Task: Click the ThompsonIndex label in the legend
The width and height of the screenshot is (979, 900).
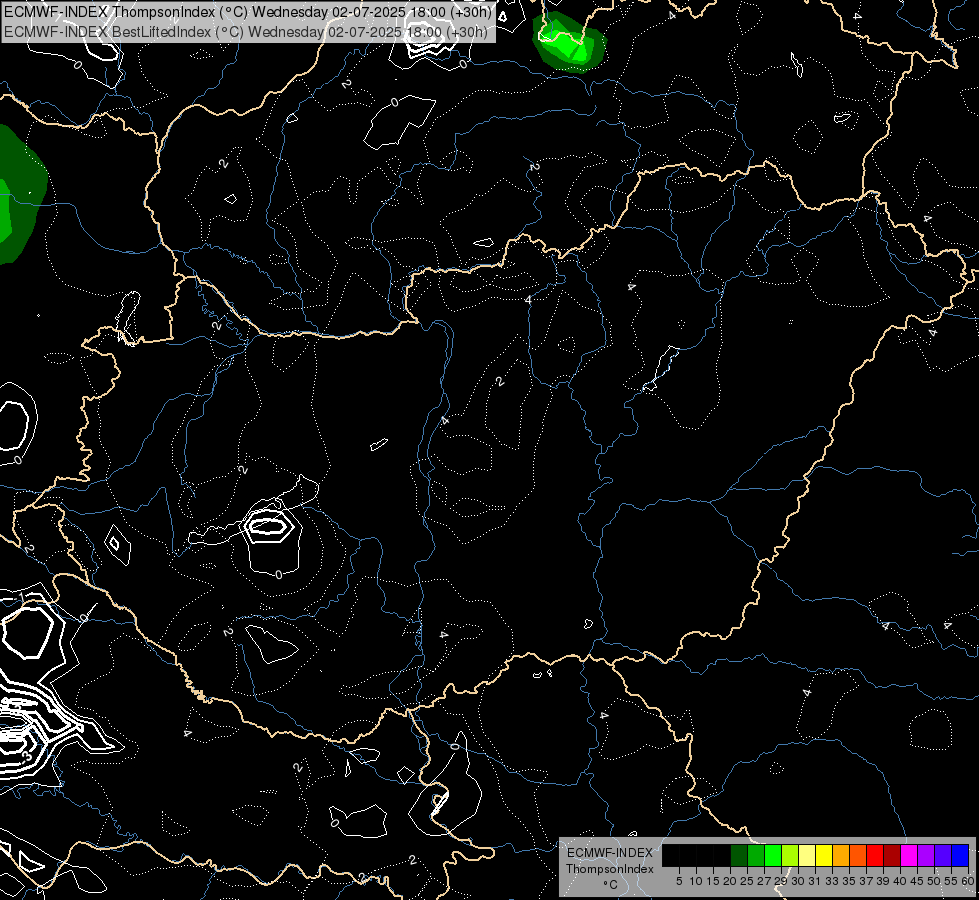Action: pyautogui.click(x=610, y=869)
